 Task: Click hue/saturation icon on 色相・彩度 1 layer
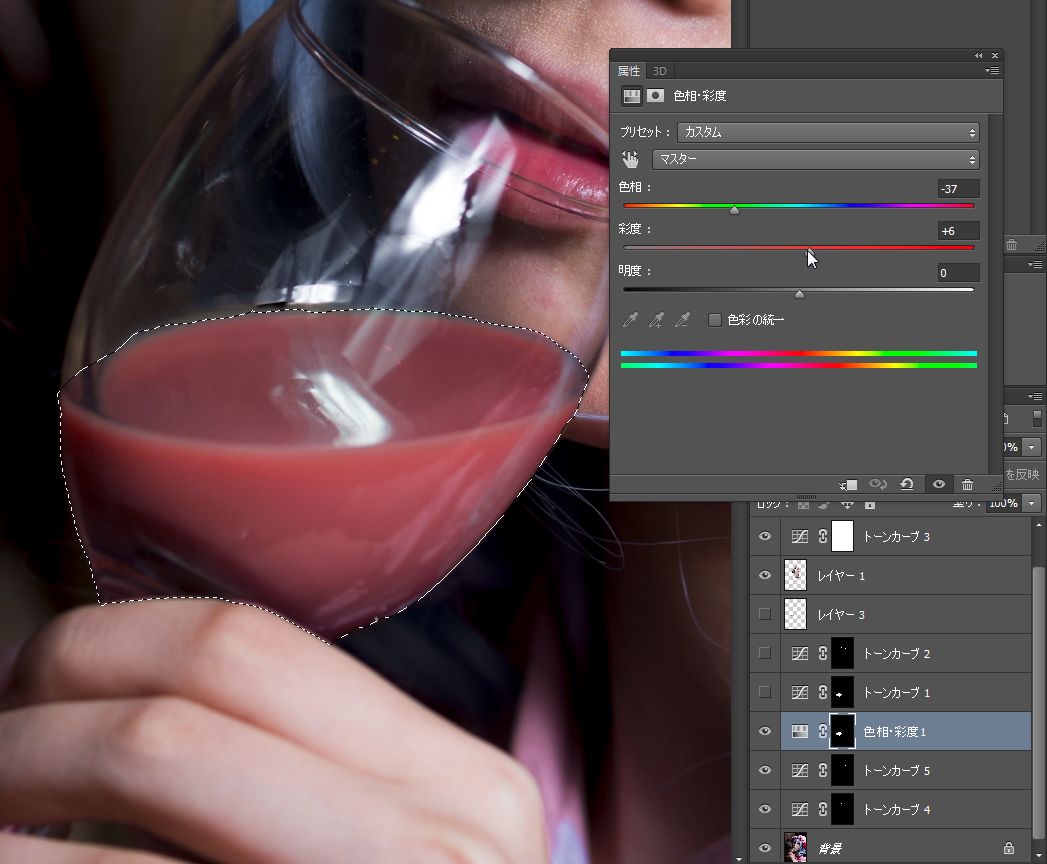click(x=799, y=732)
